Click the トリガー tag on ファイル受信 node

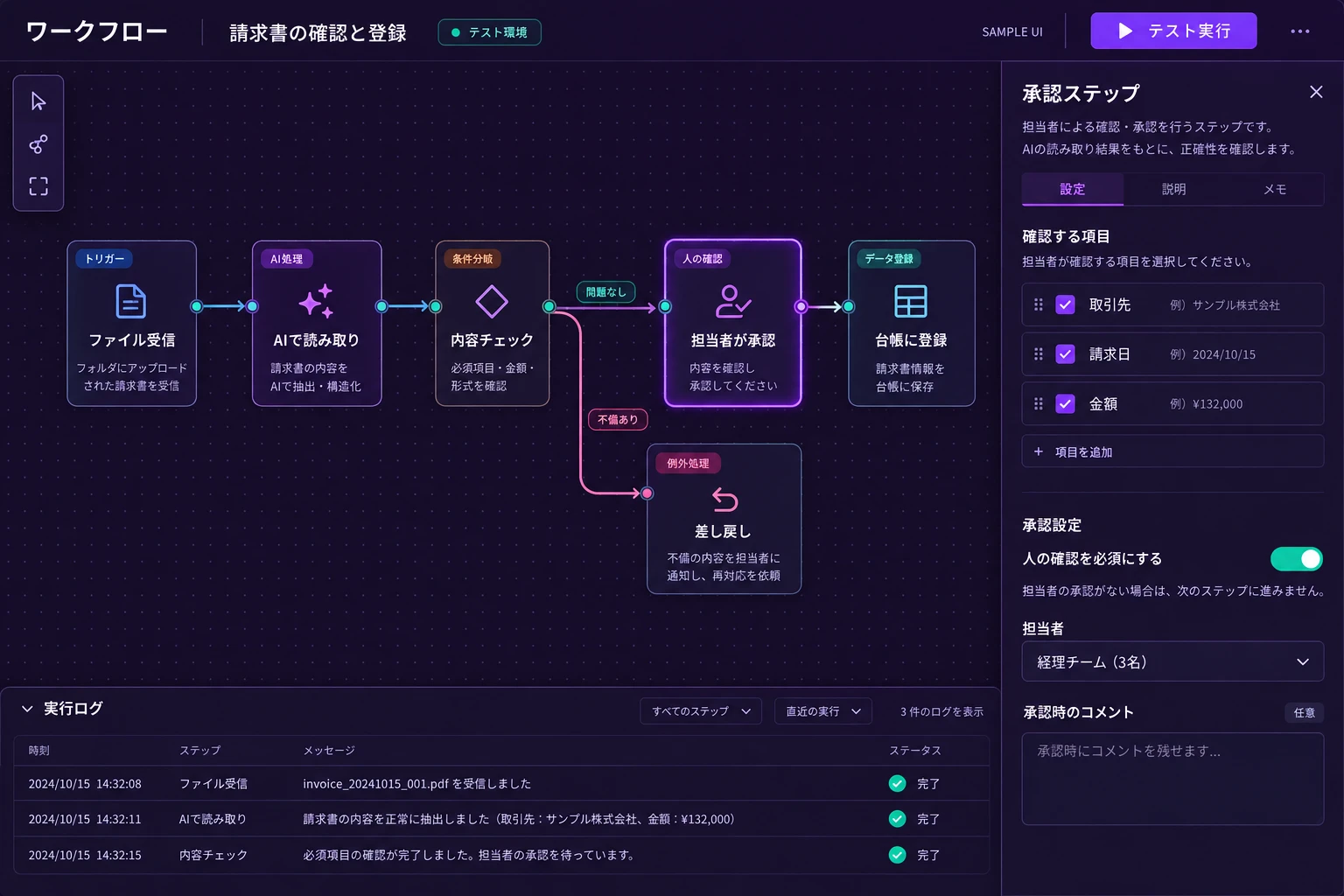tap(104, 259)
